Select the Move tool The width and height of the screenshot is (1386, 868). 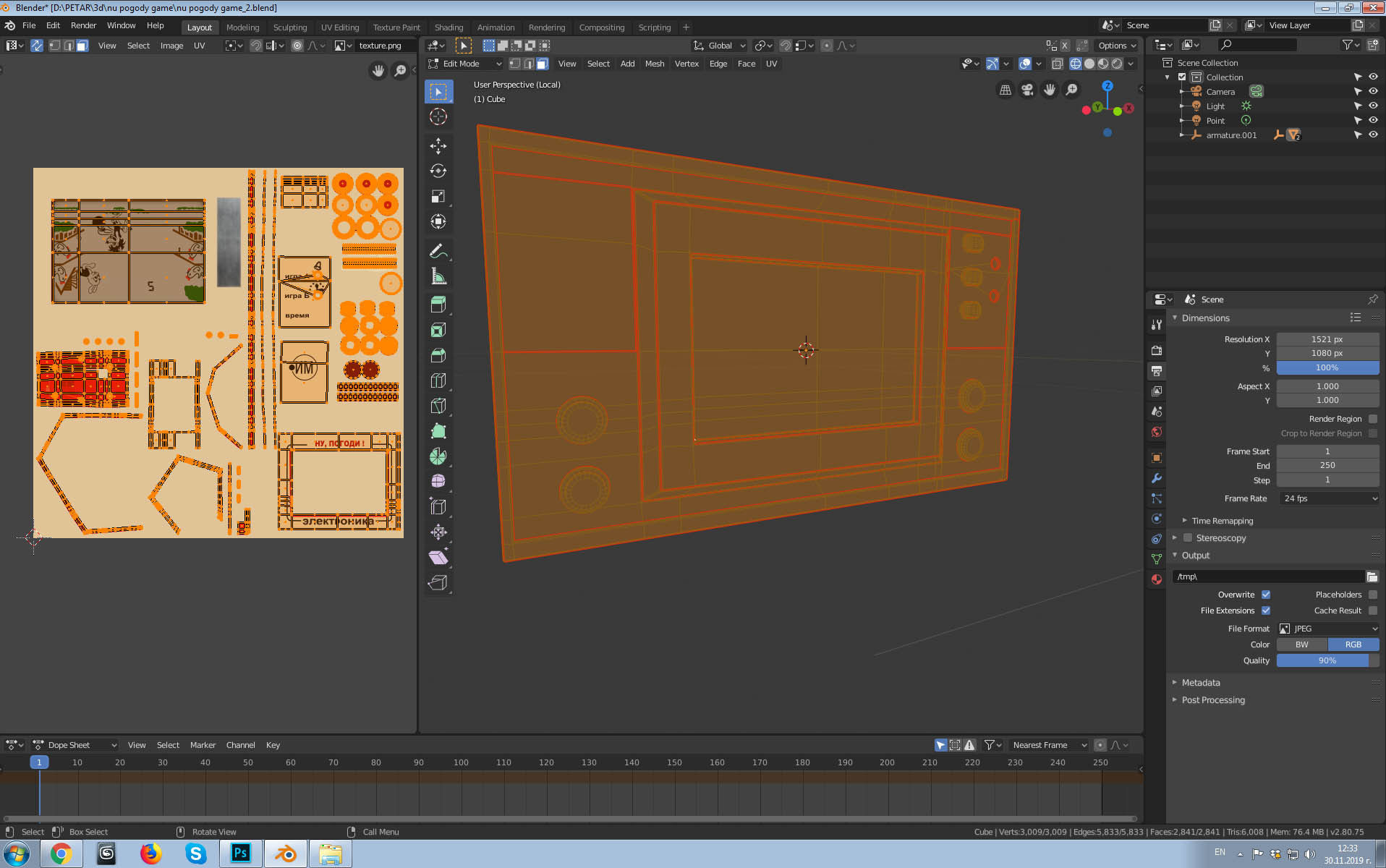(438, 146)
